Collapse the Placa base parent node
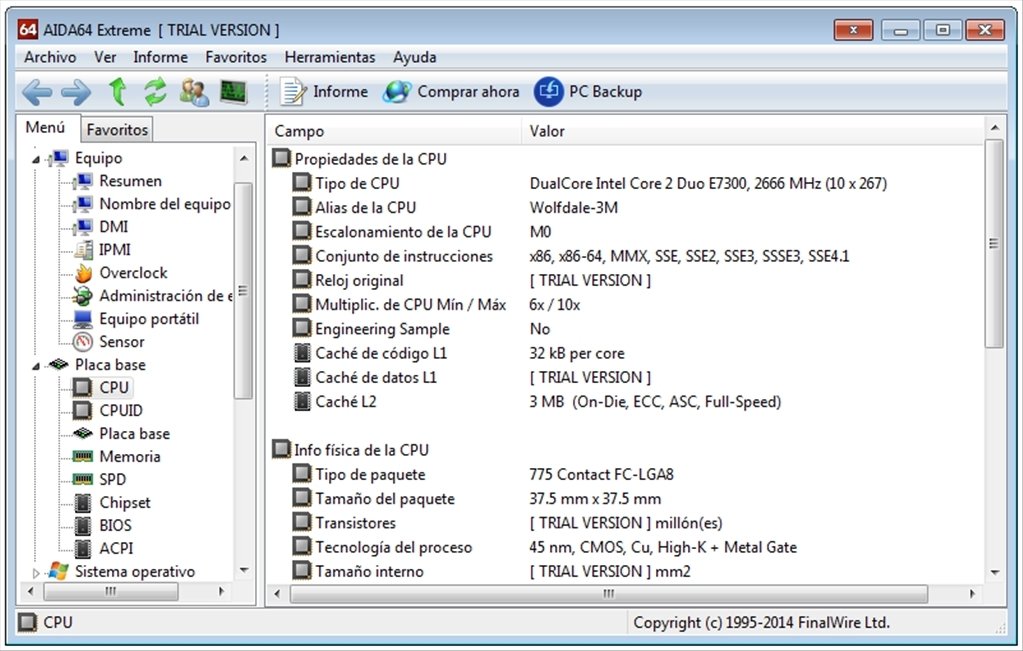 click(36, 366)
